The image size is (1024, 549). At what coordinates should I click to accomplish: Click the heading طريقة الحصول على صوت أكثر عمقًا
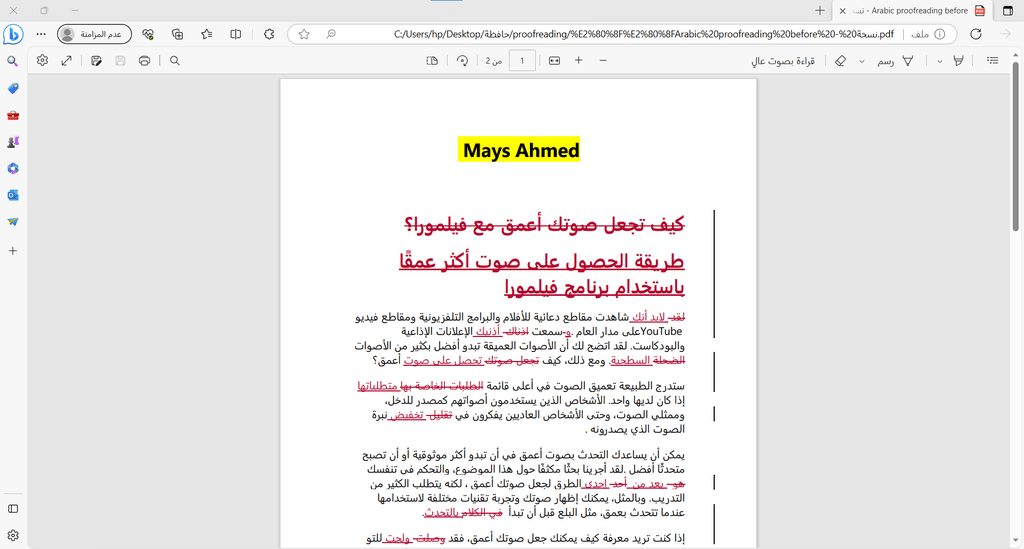(542, 261)
